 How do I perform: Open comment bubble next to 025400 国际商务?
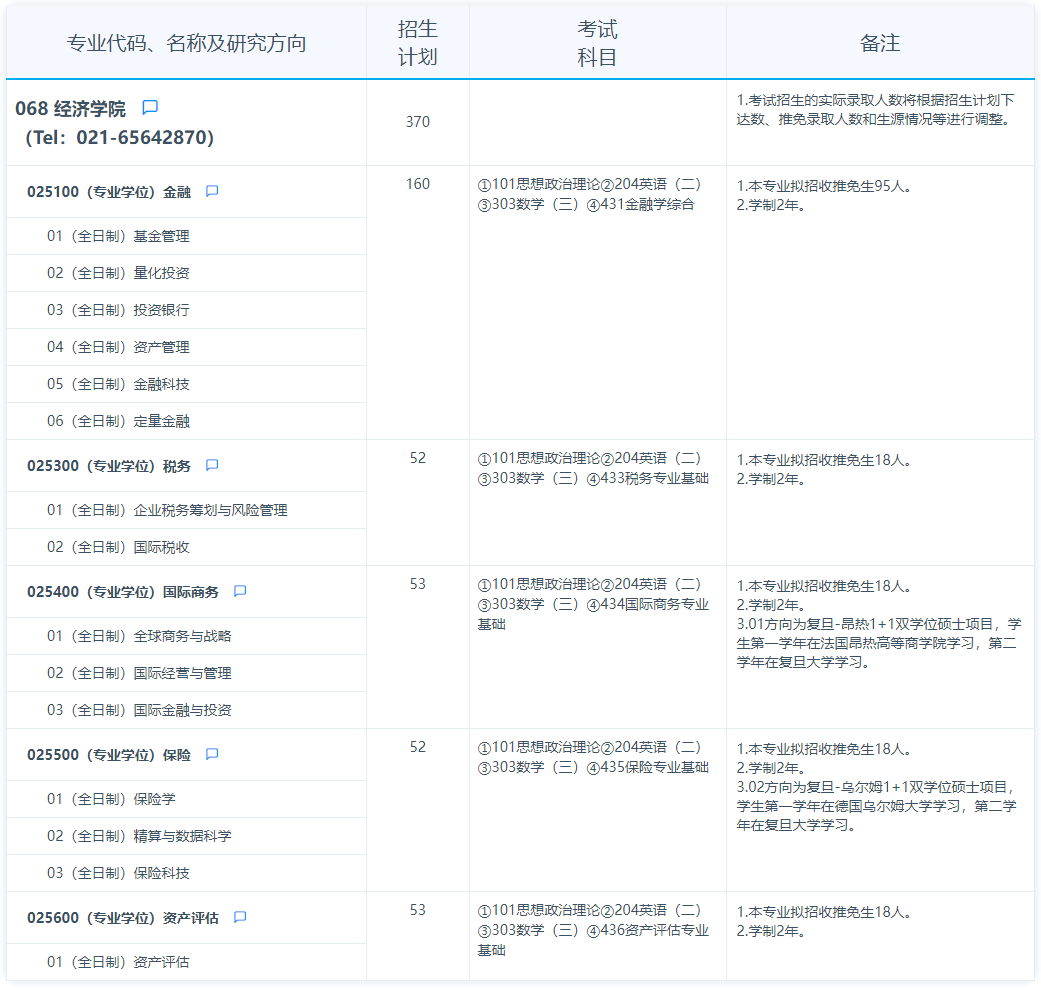pyautogui.click(x=240, y=591)
